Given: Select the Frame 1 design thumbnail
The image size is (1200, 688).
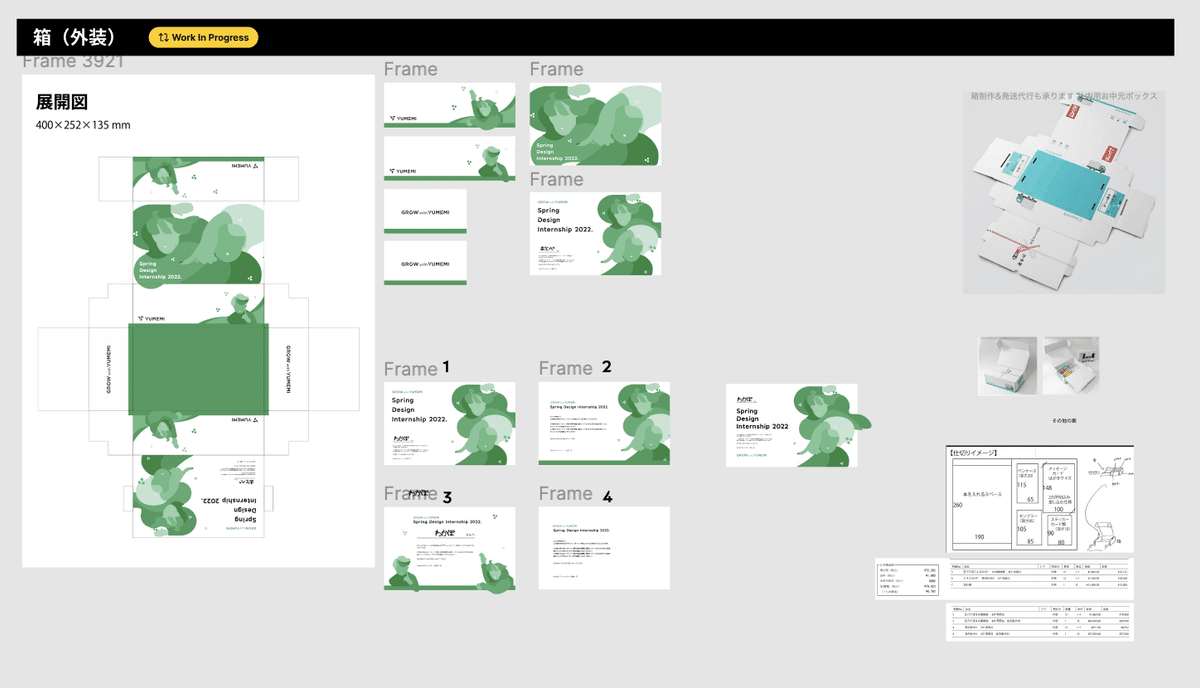Looking at the screenshot, I should [x=450, y=423].
